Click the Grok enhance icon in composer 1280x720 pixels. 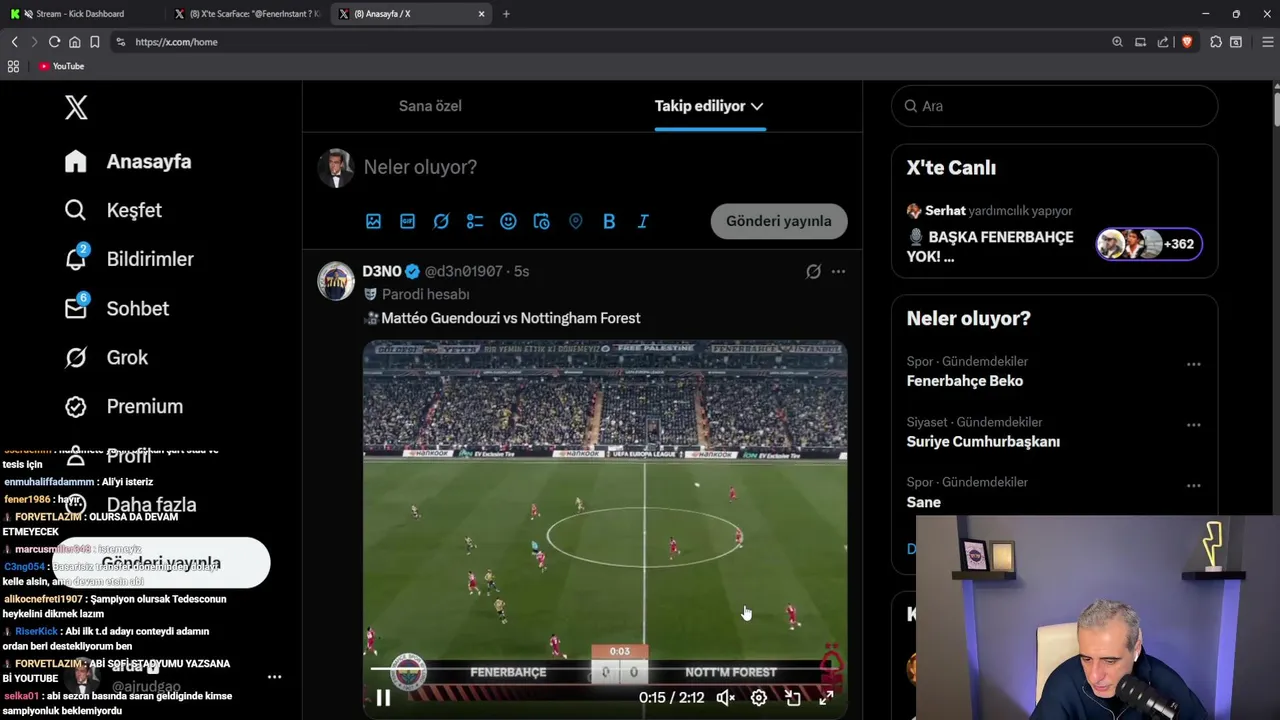point(441,221)
